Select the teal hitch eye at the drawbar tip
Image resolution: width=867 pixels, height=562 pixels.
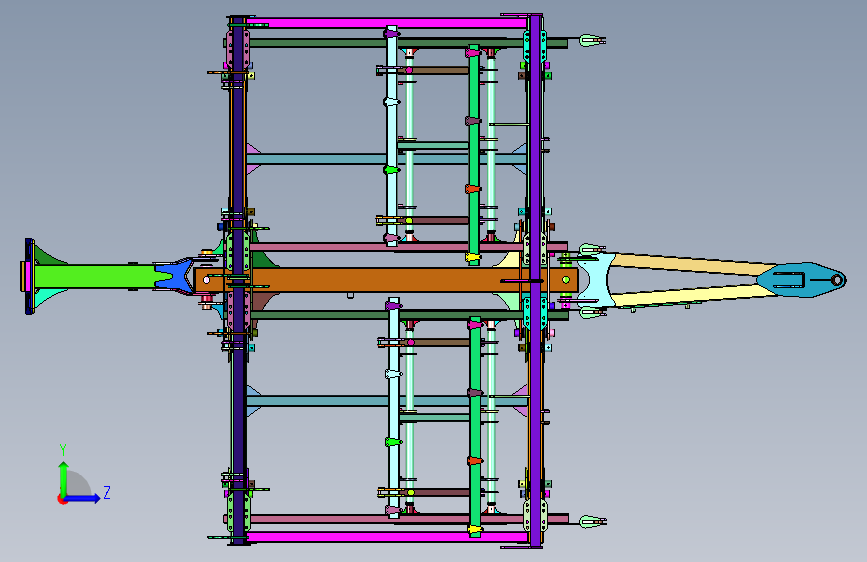(x=801, y=280)
